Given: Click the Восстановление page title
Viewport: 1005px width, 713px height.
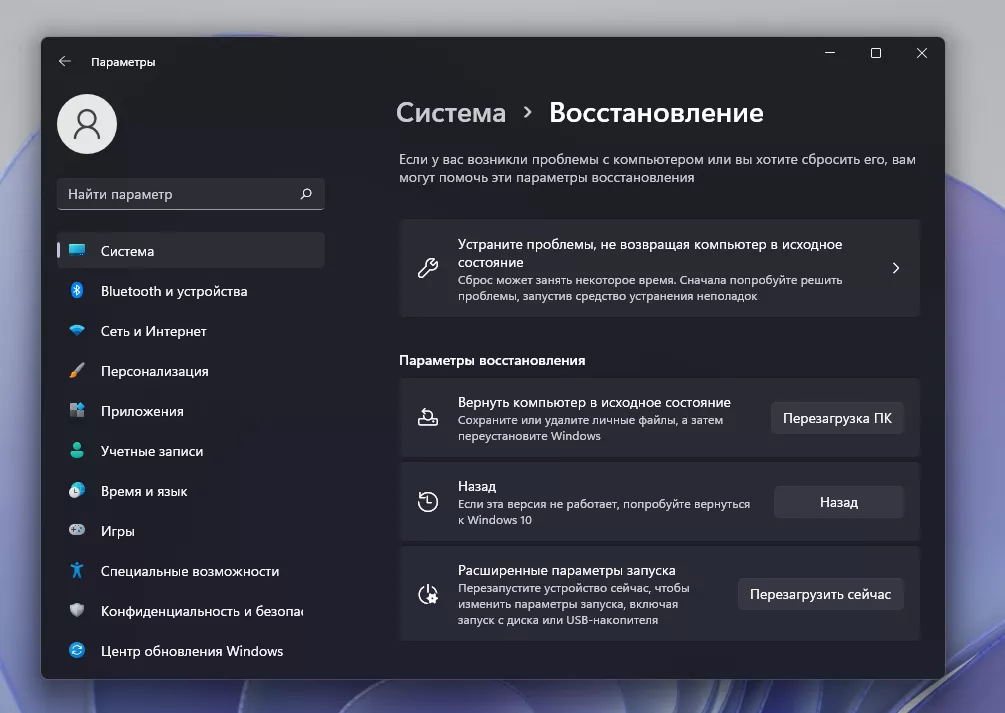Looking at the screenshot, I should click(656, 113).
